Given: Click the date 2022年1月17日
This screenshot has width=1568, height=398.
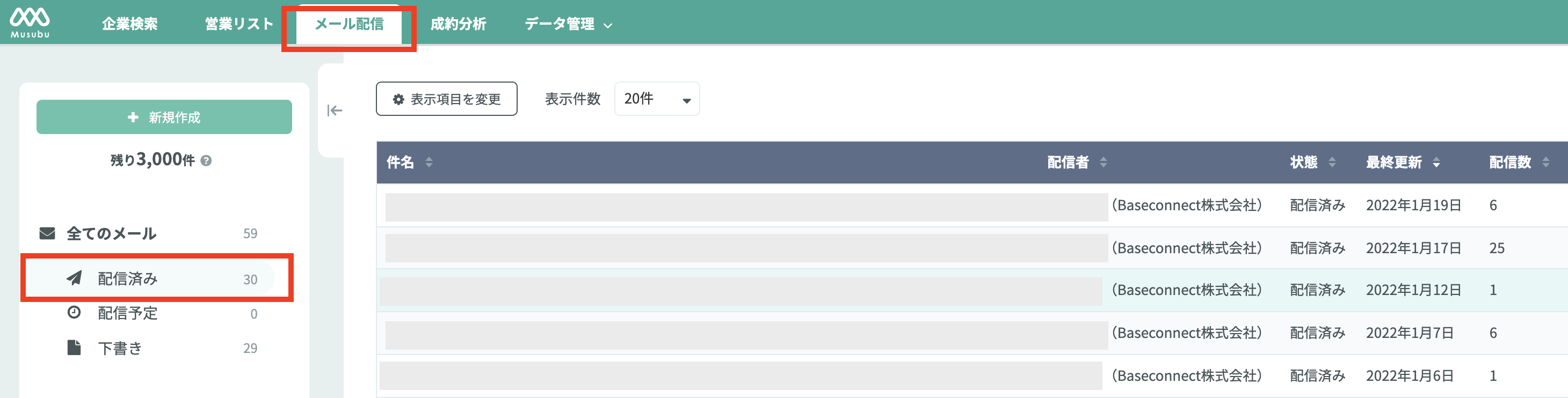Looking at the screenshot, I should [x=1413, y=248].
